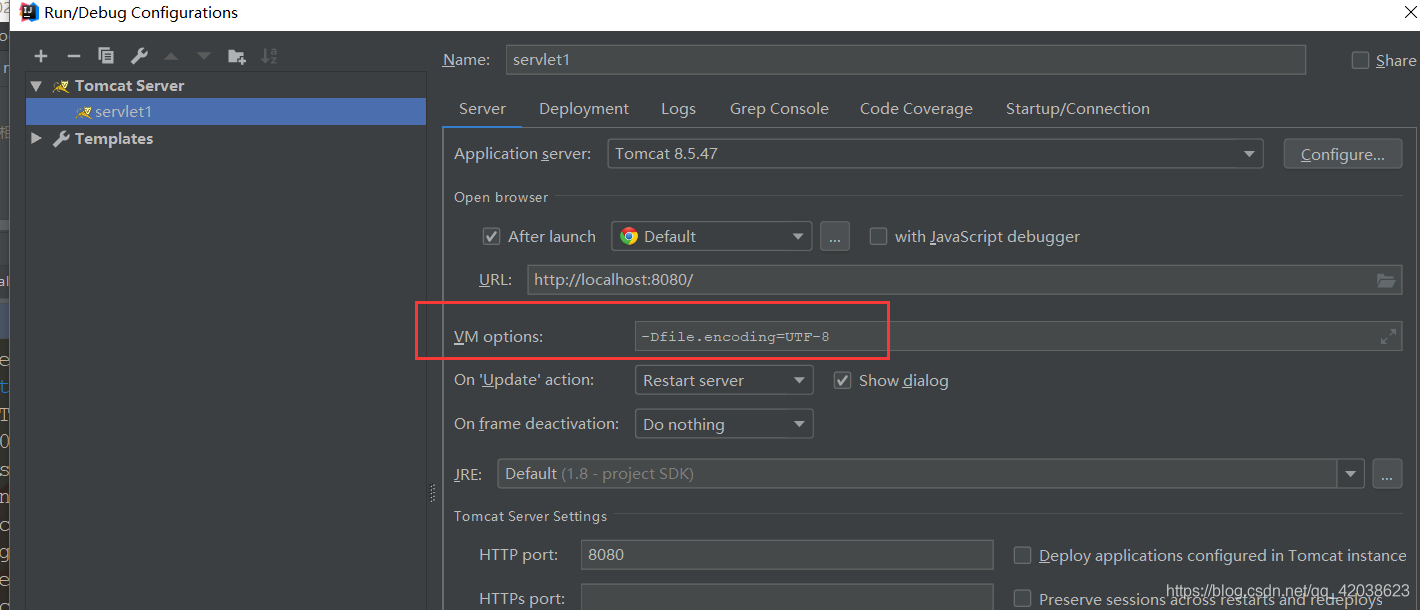
Task: Open the Logs tab
Action: pyautogui.click(x=678, y=109)
